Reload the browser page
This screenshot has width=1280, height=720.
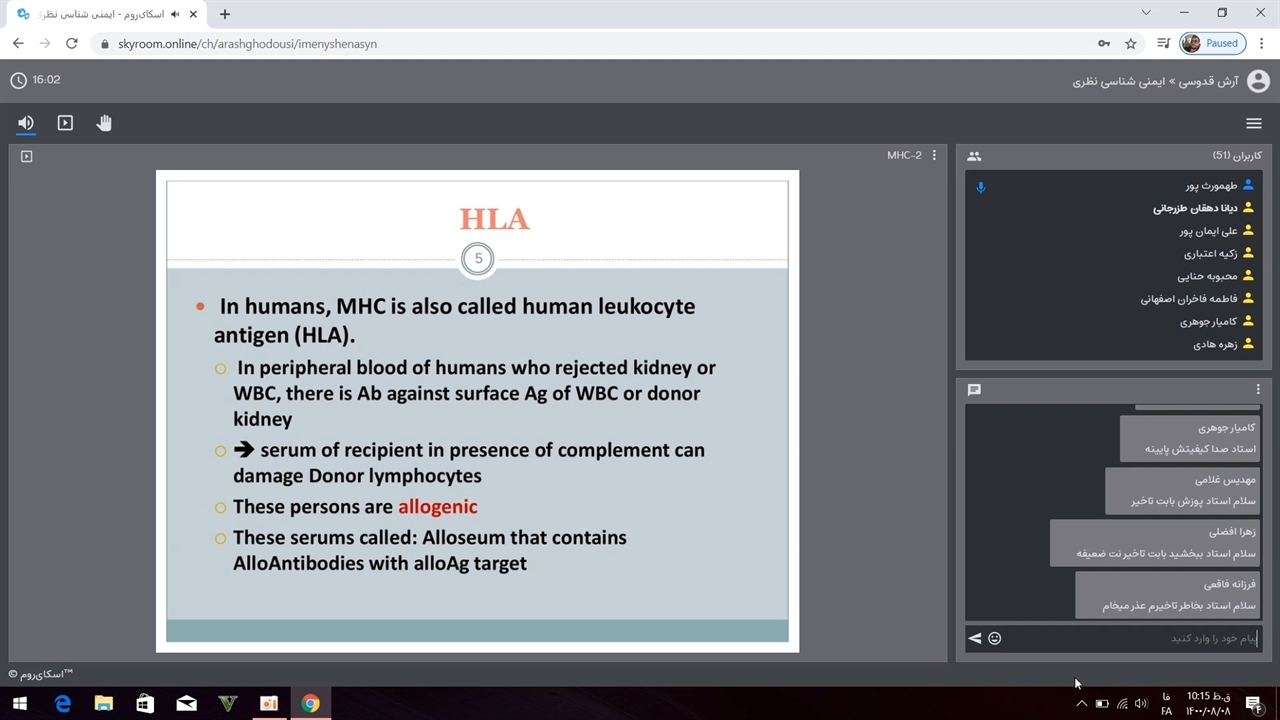click(x=71, y=43)
